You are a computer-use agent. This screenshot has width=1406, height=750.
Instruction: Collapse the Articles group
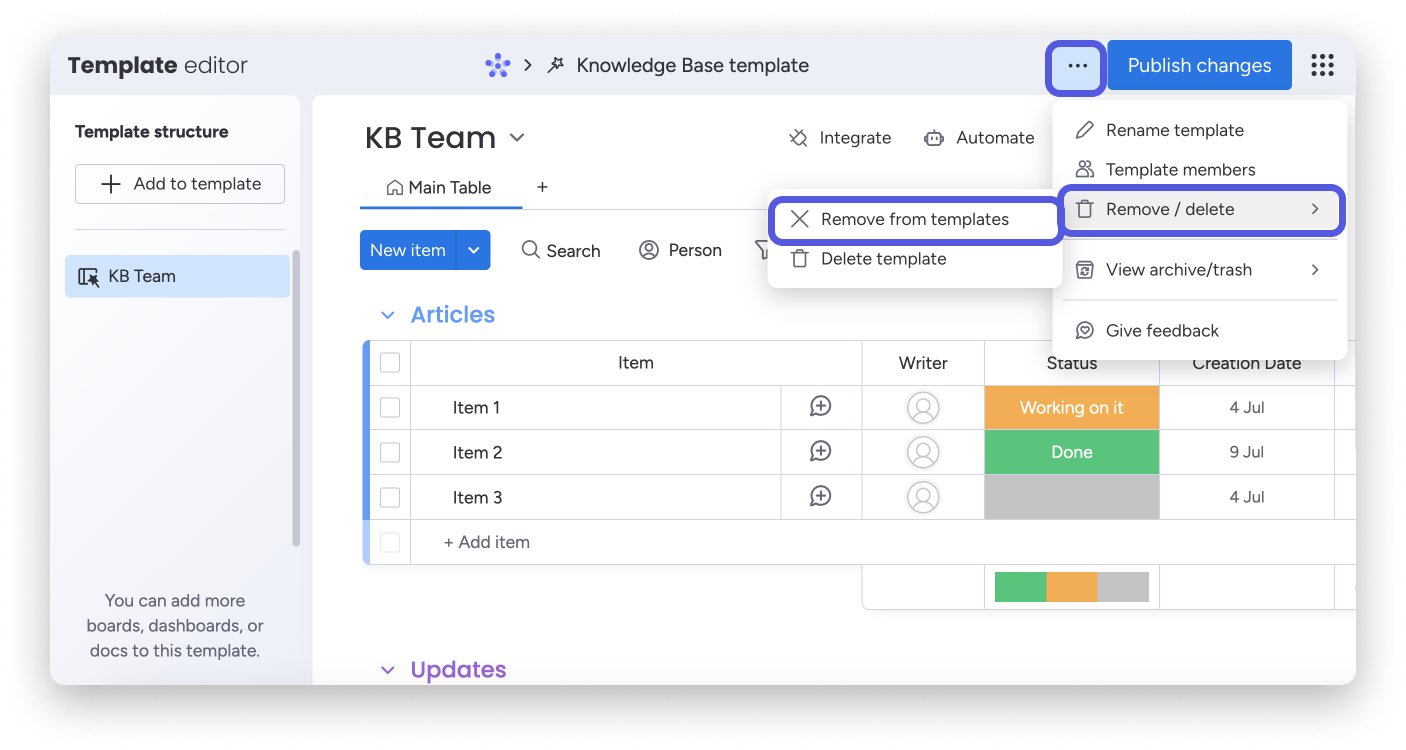(388, 314)
